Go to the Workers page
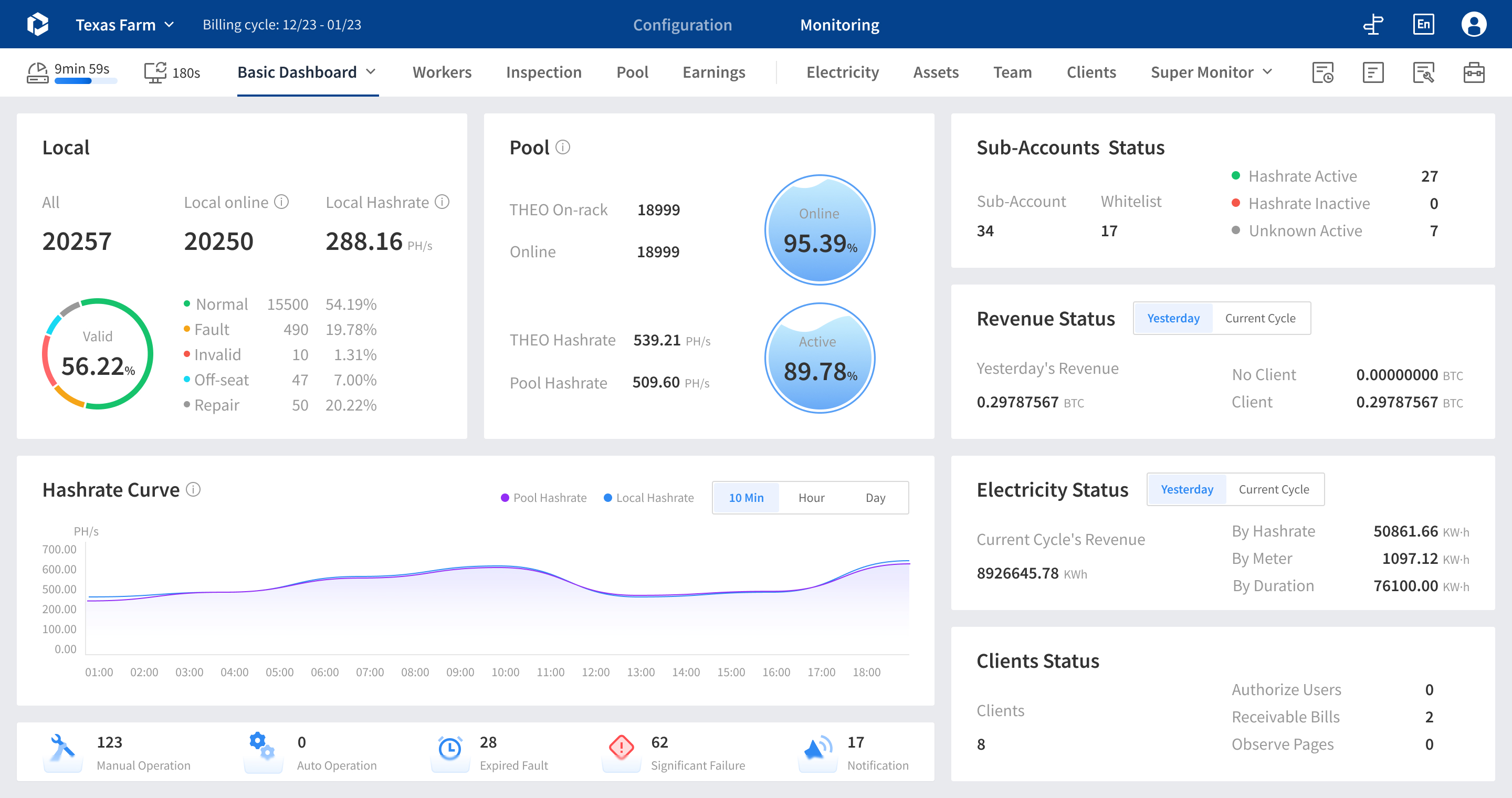The width and height of the screenshot is (1512, 798). pyautogui.click(x=442, y=71)
